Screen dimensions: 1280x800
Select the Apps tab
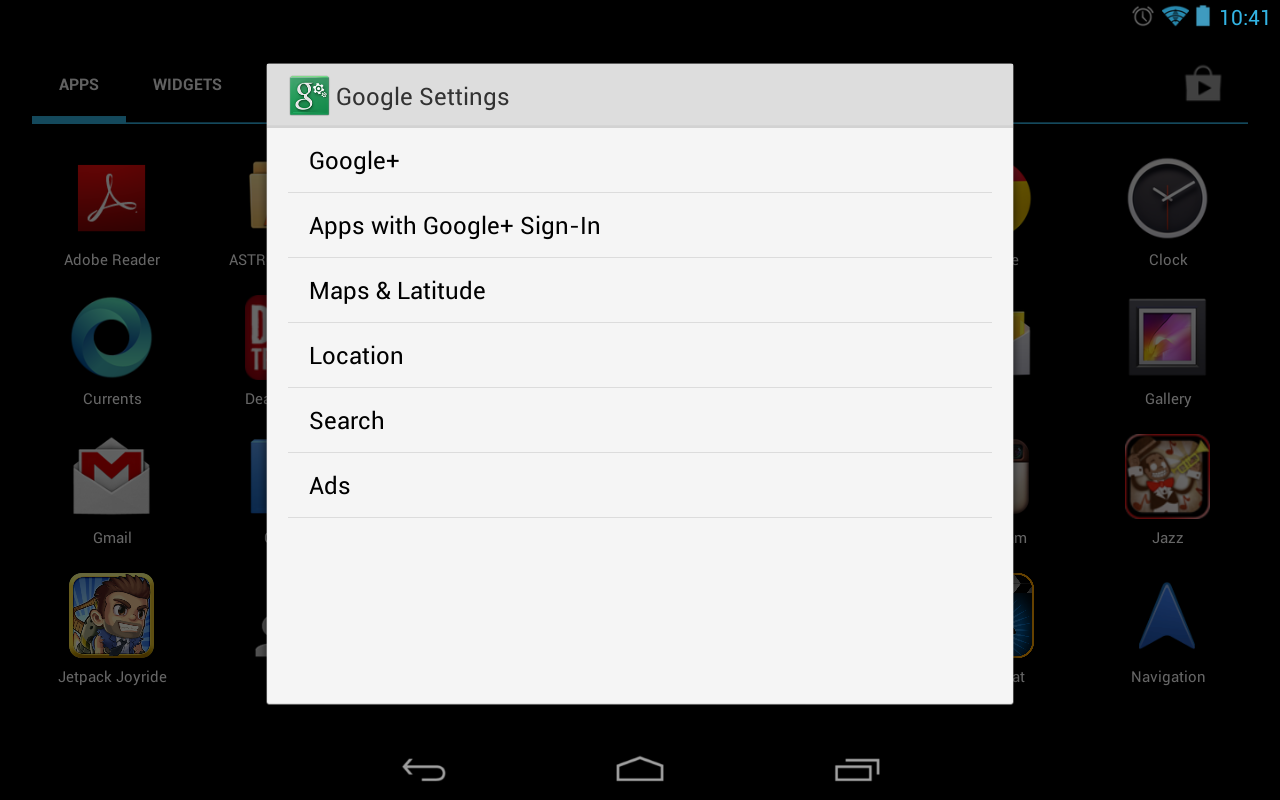pyautogui.click(x=79, y=85)
